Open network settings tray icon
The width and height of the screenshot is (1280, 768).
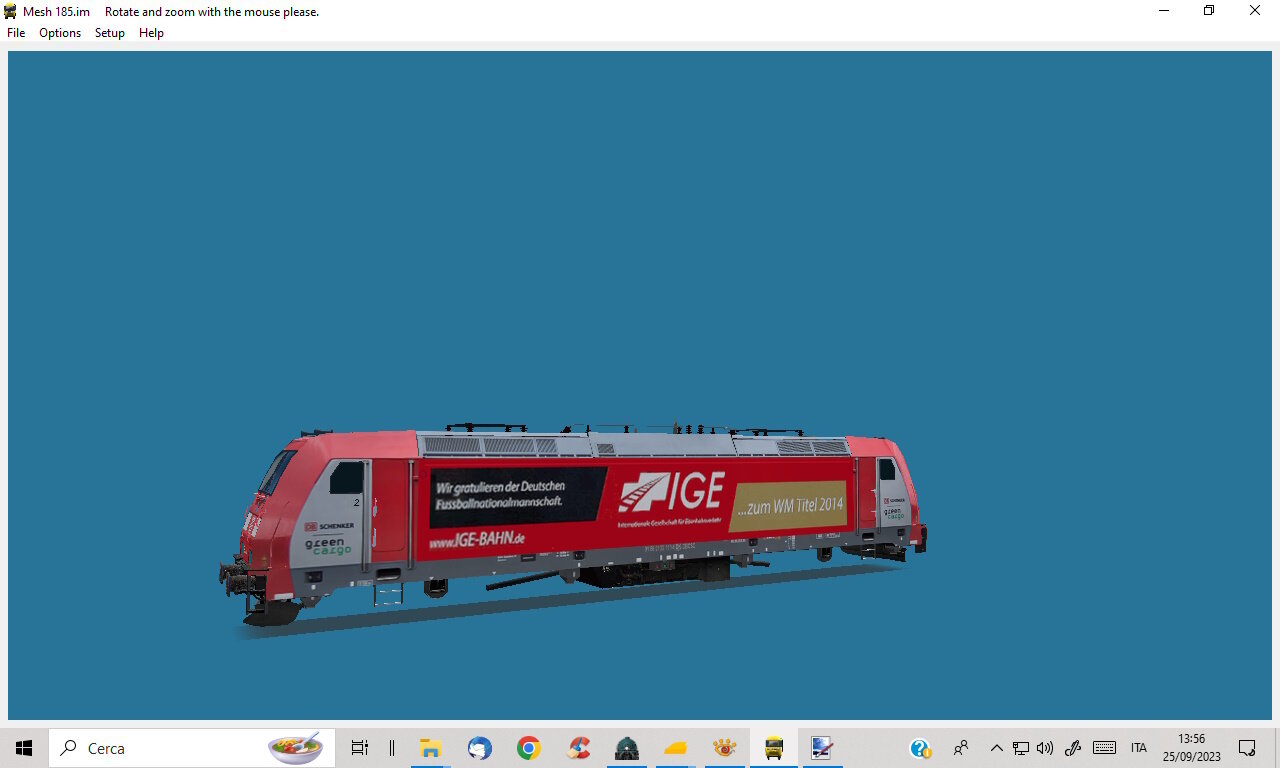(x=1021, y=748)
